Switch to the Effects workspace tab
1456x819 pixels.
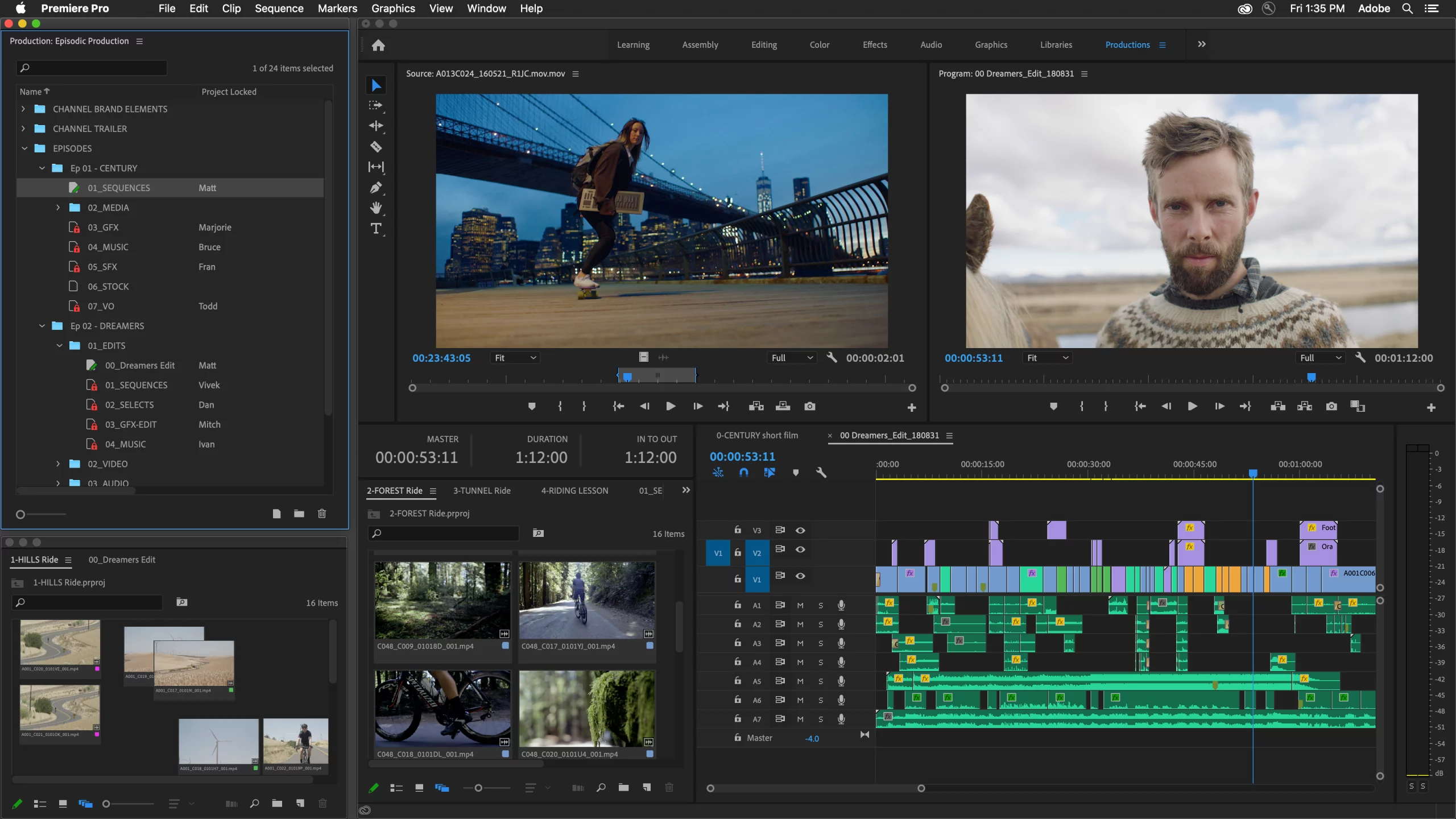click(875, 44)
